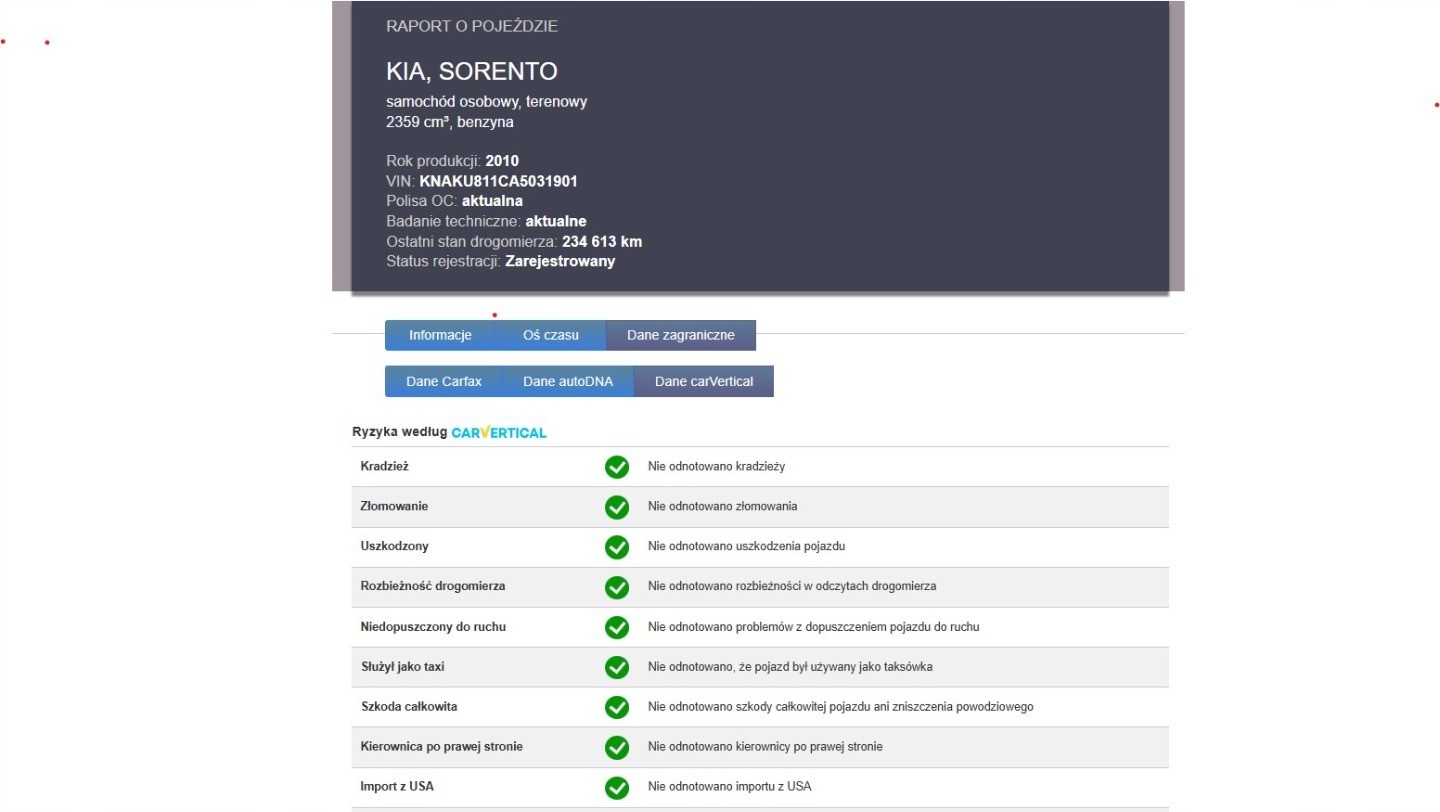Click the Kradzież row label
1440x812 pixels.
click(x=385, y=466)
